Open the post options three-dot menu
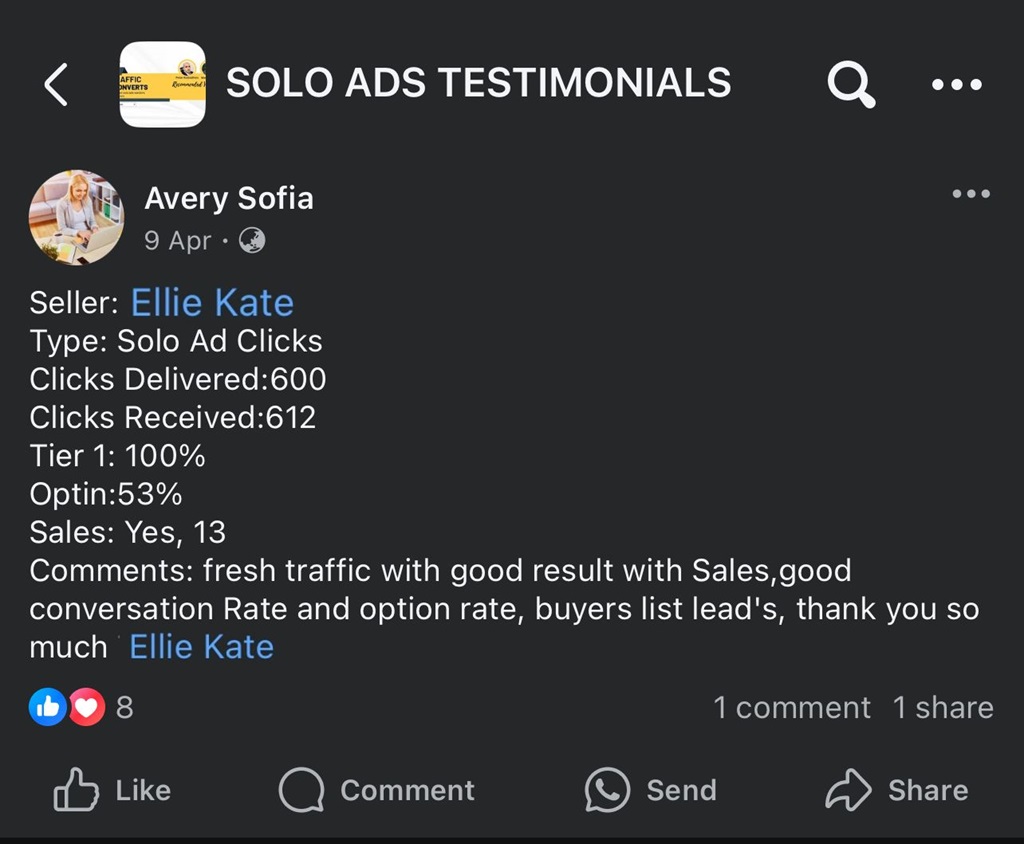 click(971, 194)
